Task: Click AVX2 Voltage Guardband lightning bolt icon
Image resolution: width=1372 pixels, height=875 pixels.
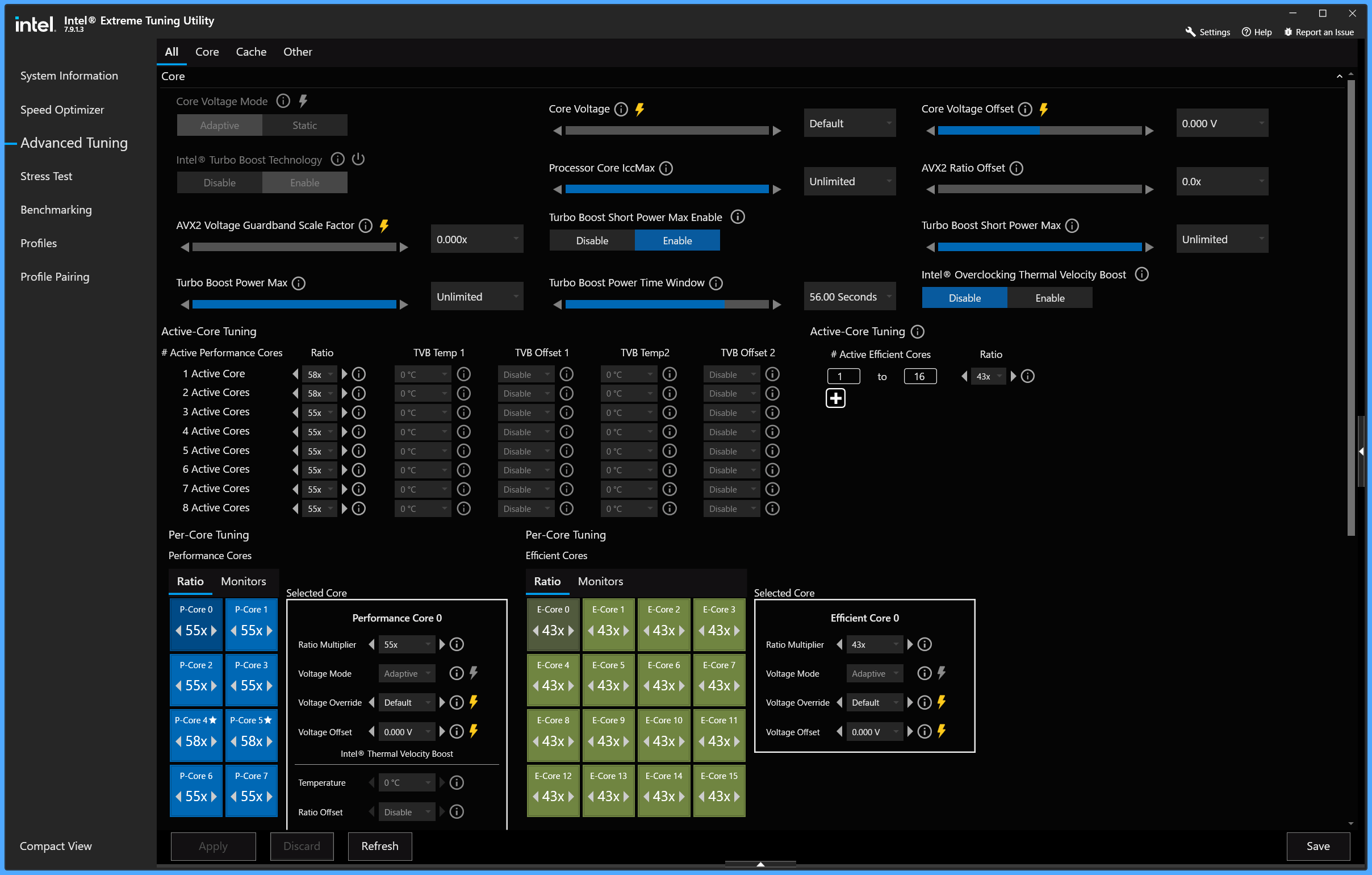Action: coord(384,226)
